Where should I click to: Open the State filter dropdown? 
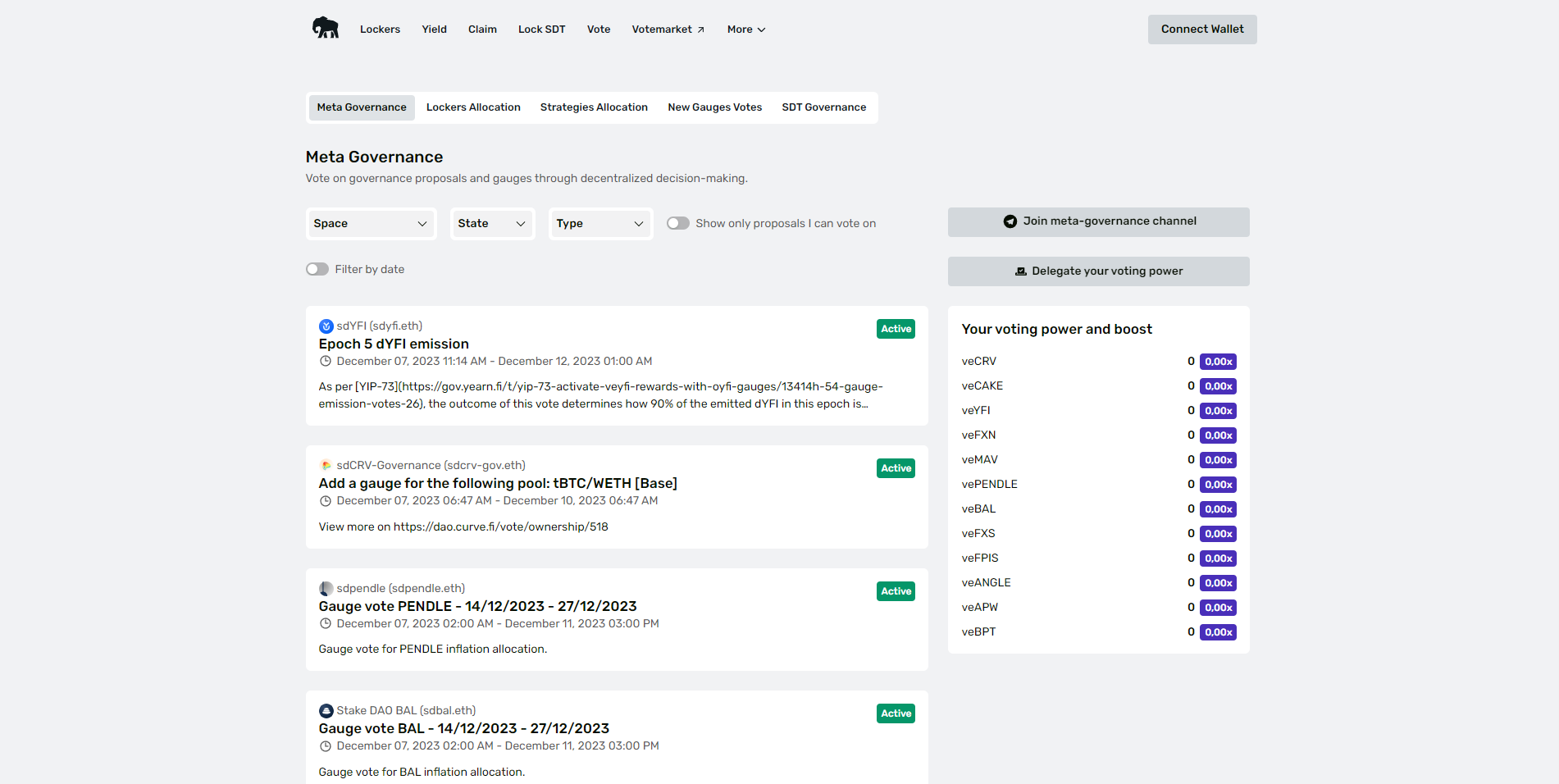[492, 224]
